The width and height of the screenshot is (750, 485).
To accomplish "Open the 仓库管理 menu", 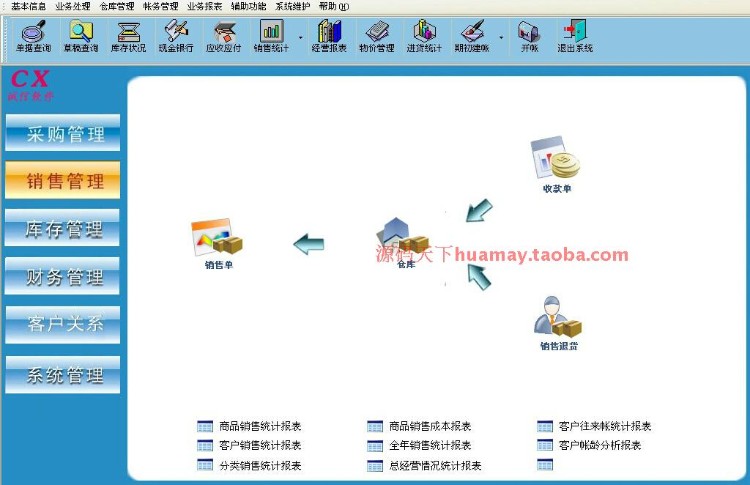I will point(117,6).
